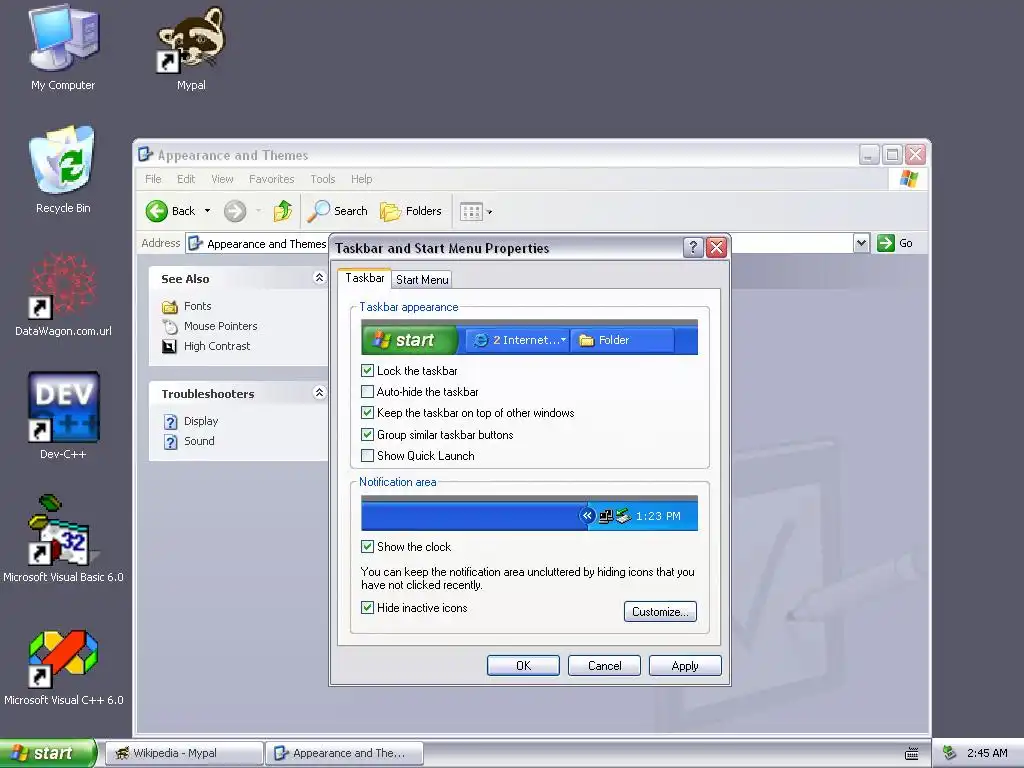Viewport: 1024px width, 768px height.
Task: Click the Views icon in Explorer toolbar
Action: point(471,211)
